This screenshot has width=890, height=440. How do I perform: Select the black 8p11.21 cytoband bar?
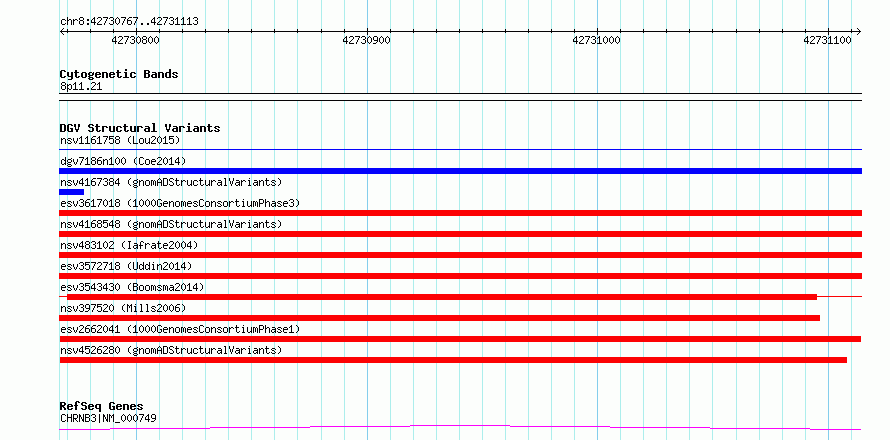pos(460,97)
